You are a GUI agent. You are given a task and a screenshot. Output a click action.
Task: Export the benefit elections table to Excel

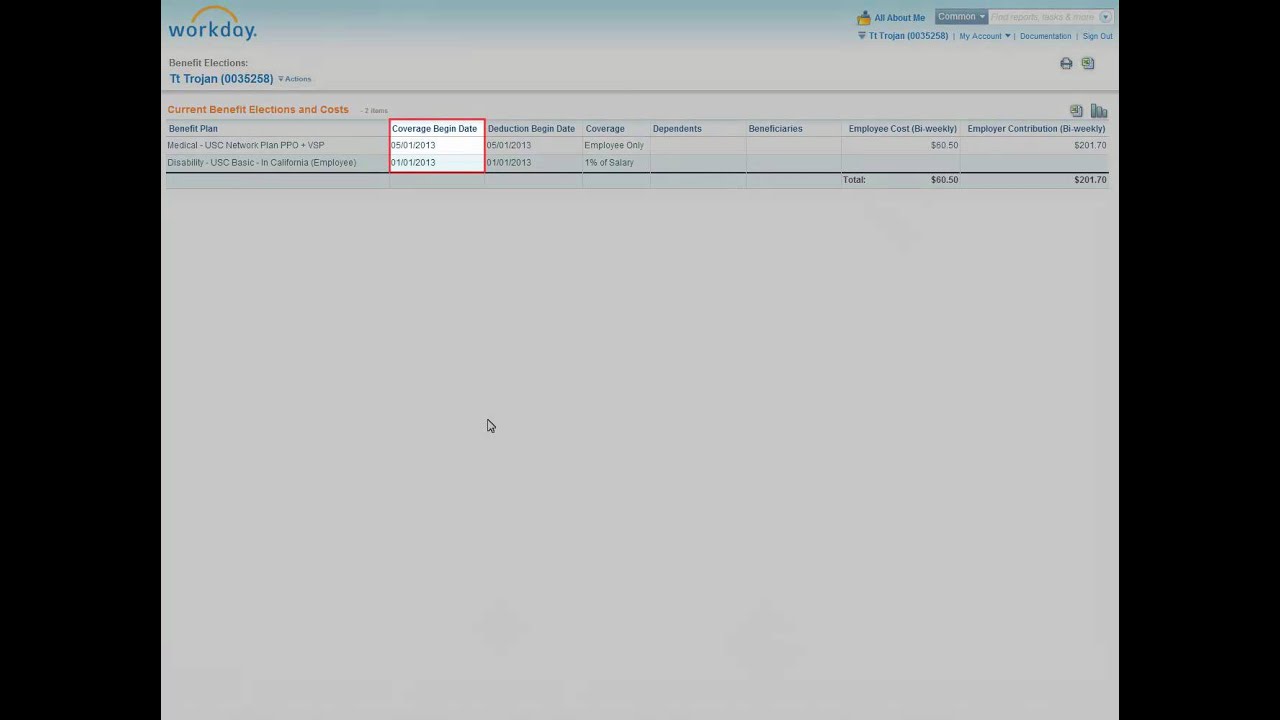click(x=1076, y=111)
